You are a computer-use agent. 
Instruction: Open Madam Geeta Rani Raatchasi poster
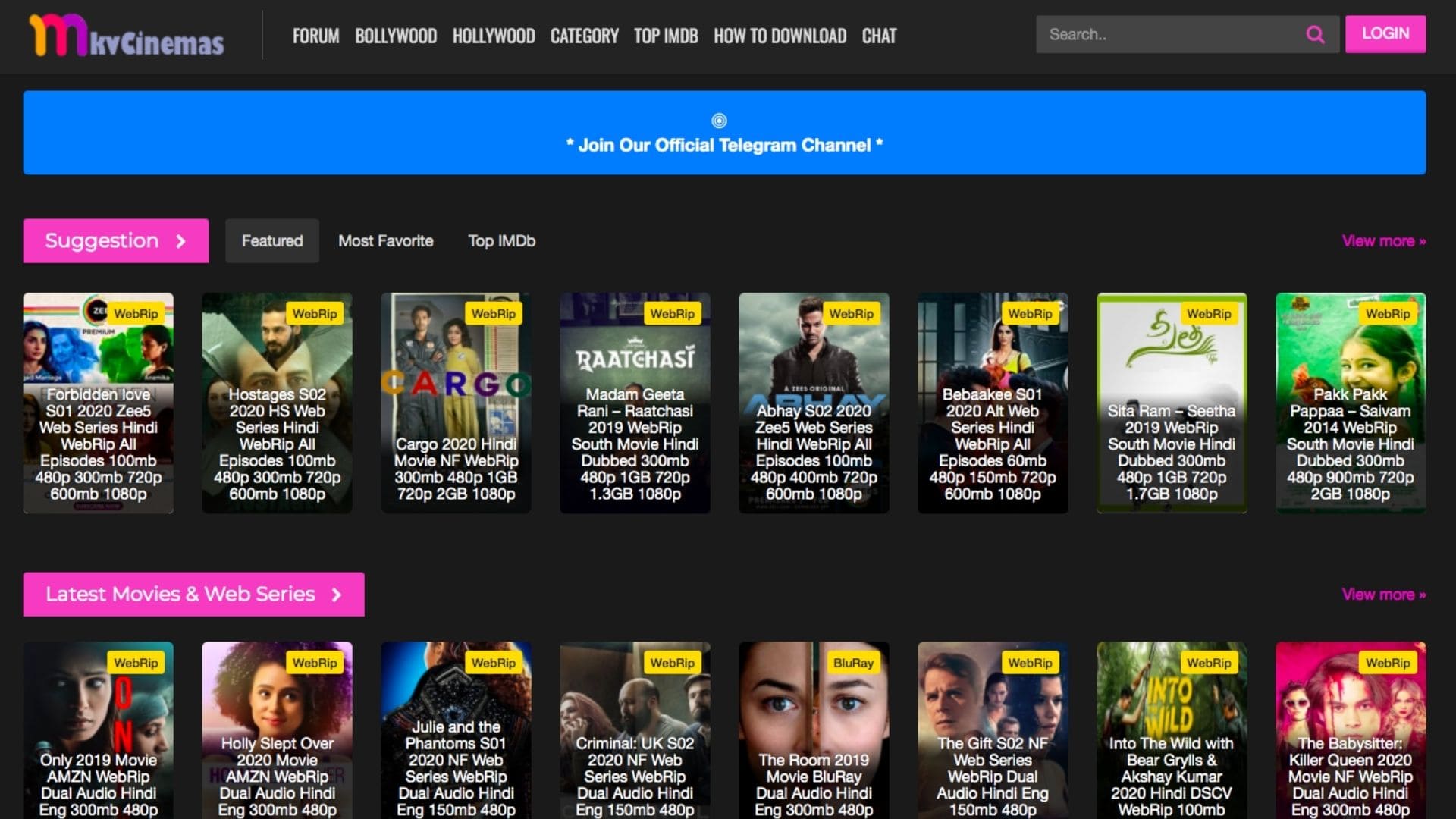[635, 403]
